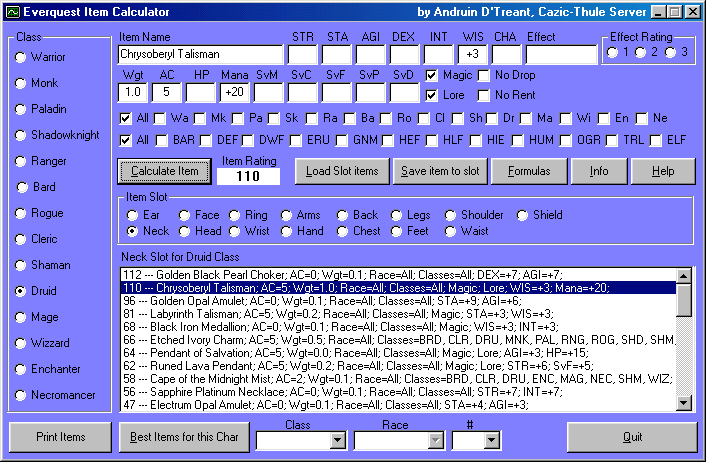Image resolution: width=706 pixels, height=462 pixels.
Task: Select Black Iron Medallion list entry
Action: coord(398,327)
